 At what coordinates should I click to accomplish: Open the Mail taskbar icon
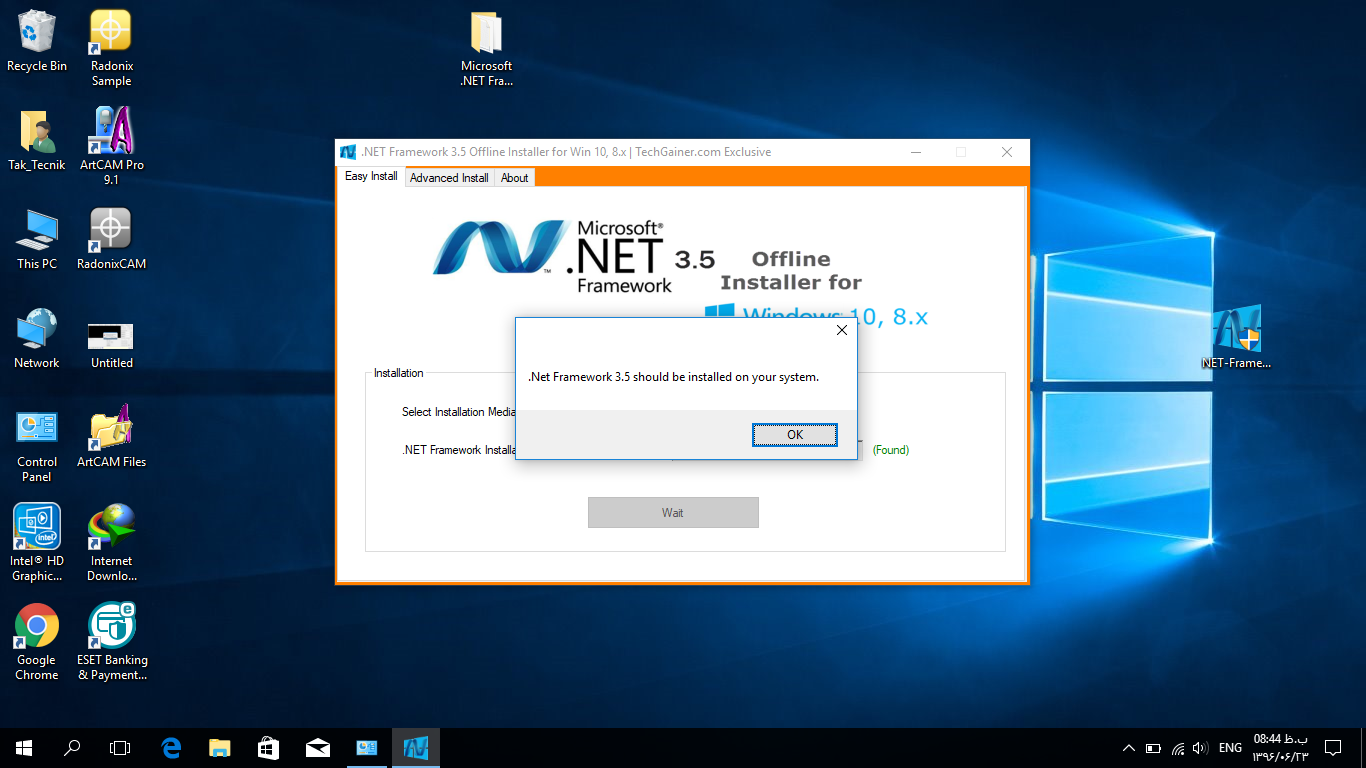coord(317,747)
